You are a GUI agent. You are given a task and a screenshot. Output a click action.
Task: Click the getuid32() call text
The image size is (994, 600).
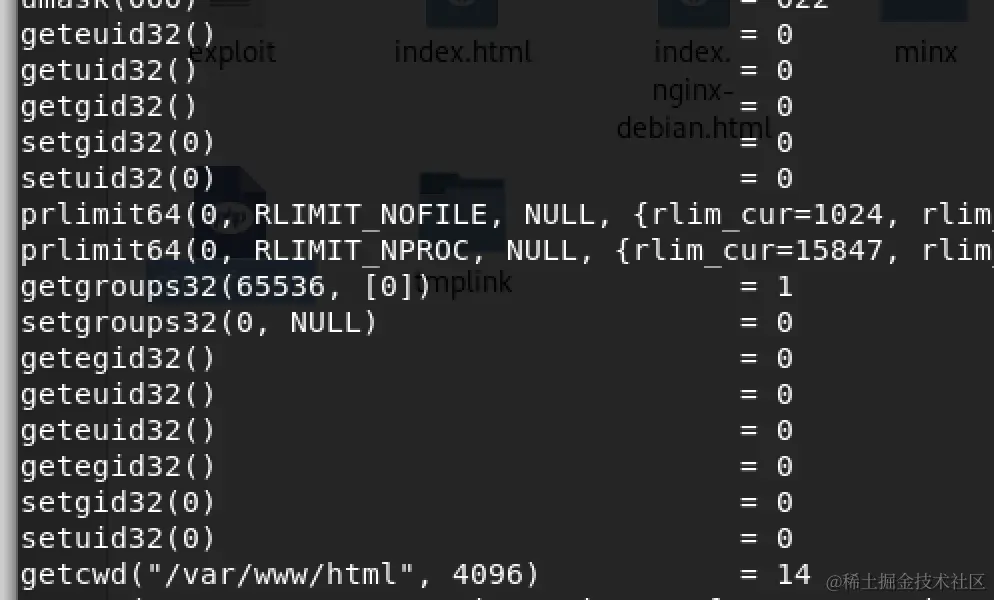point(109,70)
